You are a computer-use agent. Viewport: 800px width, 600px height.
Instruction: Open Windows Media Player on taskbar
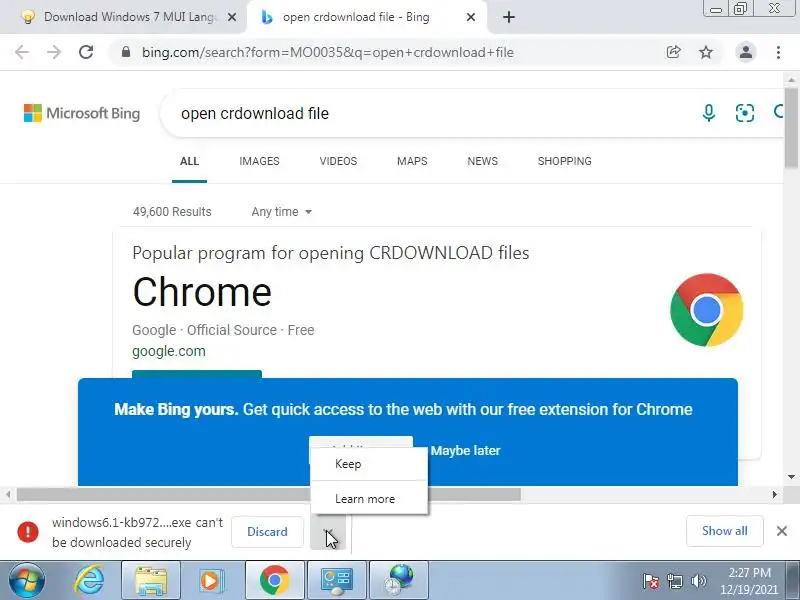pyautogui.click(x=211, y=581)
